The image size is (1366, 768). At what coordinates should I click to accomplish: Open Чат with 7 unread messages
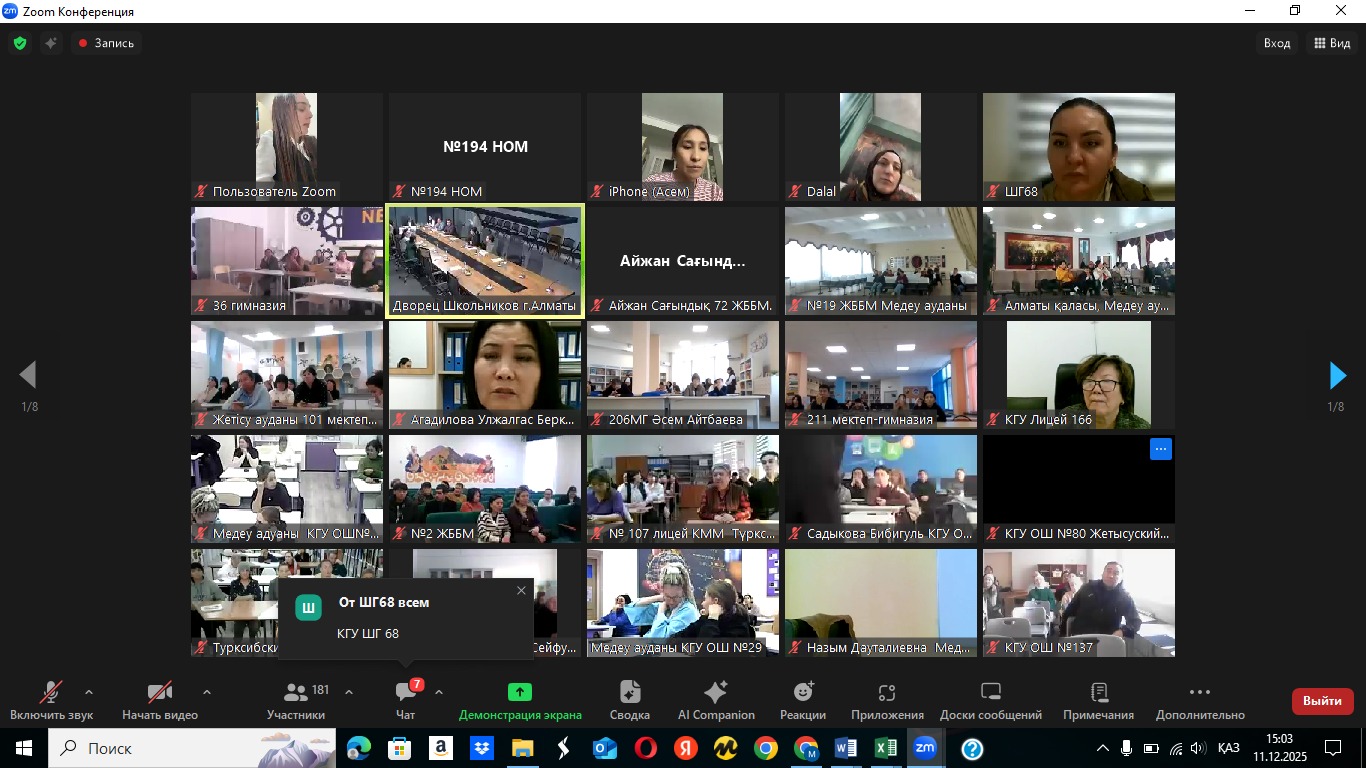(406, 693)
